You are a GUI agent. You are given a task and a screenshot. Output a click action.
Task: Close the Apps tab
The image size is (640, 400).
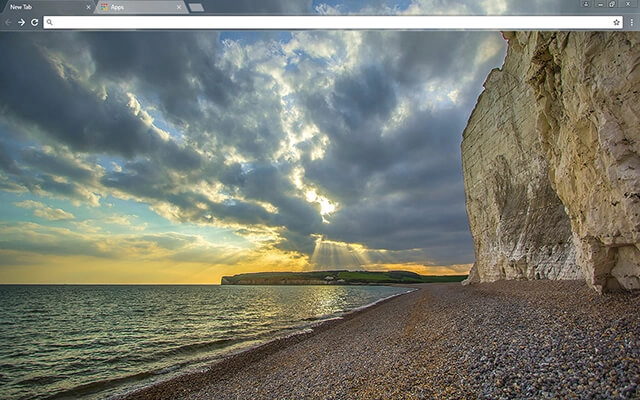[x=179, y=7]
